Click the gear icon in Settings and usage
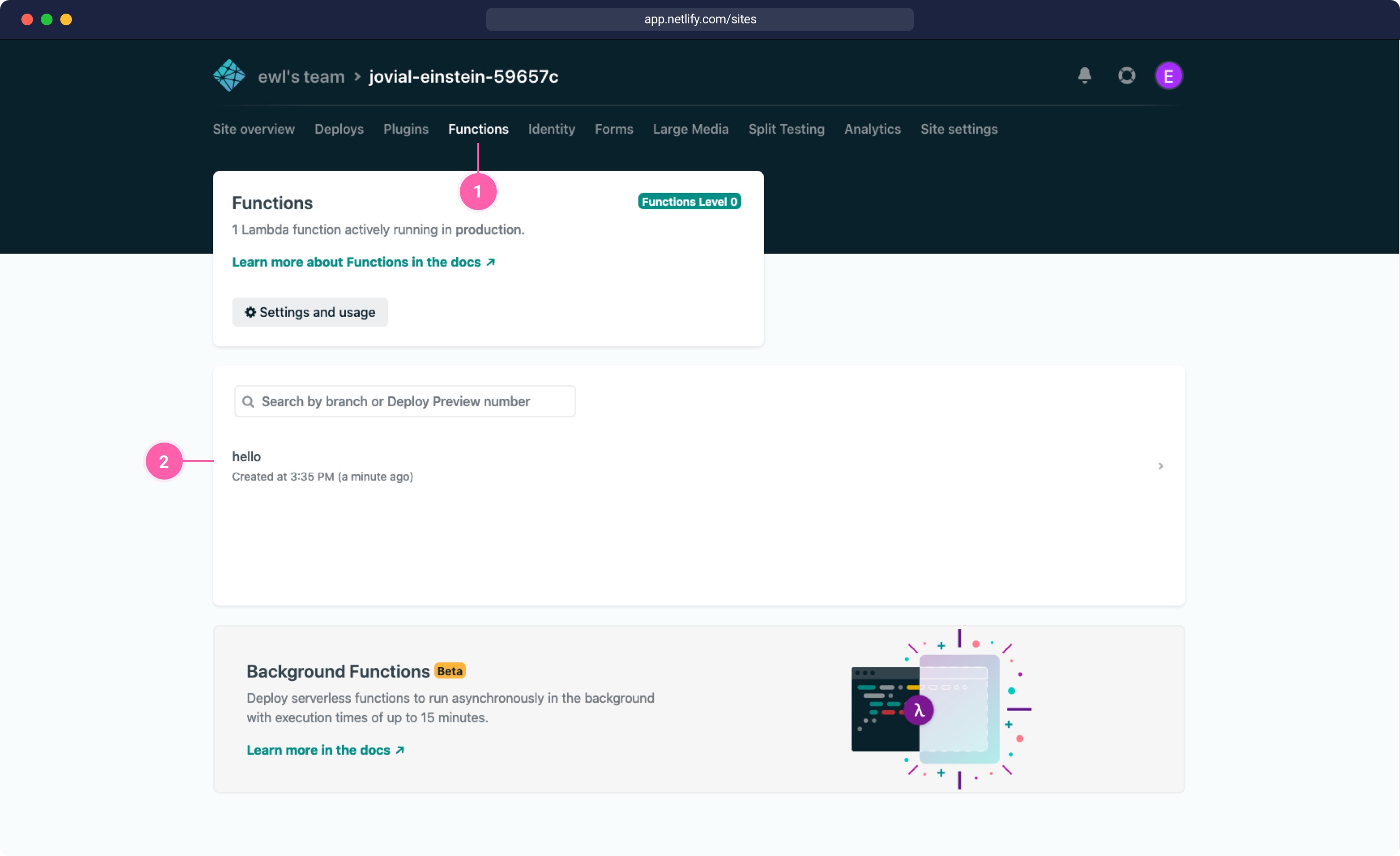The image size is (1400, 856). click(x=250, y=312)
